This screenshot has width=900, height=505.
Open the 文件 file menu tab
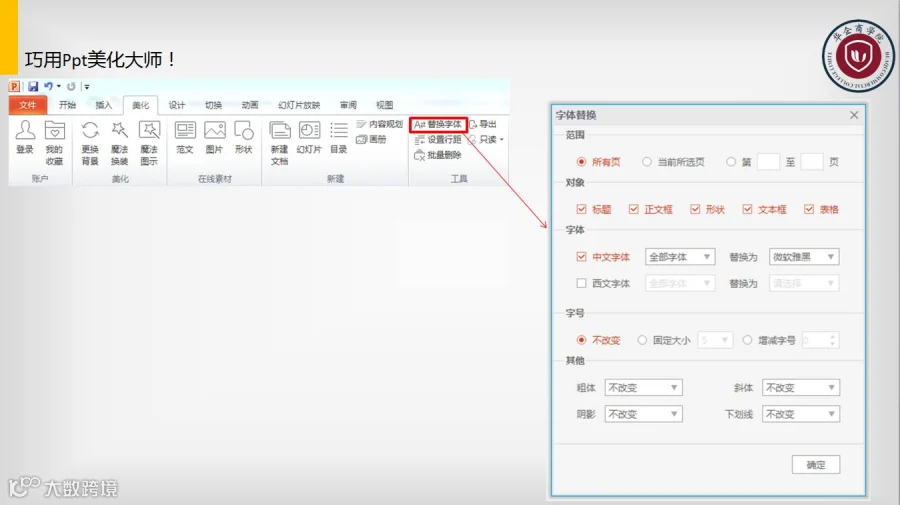pos(27,105)
